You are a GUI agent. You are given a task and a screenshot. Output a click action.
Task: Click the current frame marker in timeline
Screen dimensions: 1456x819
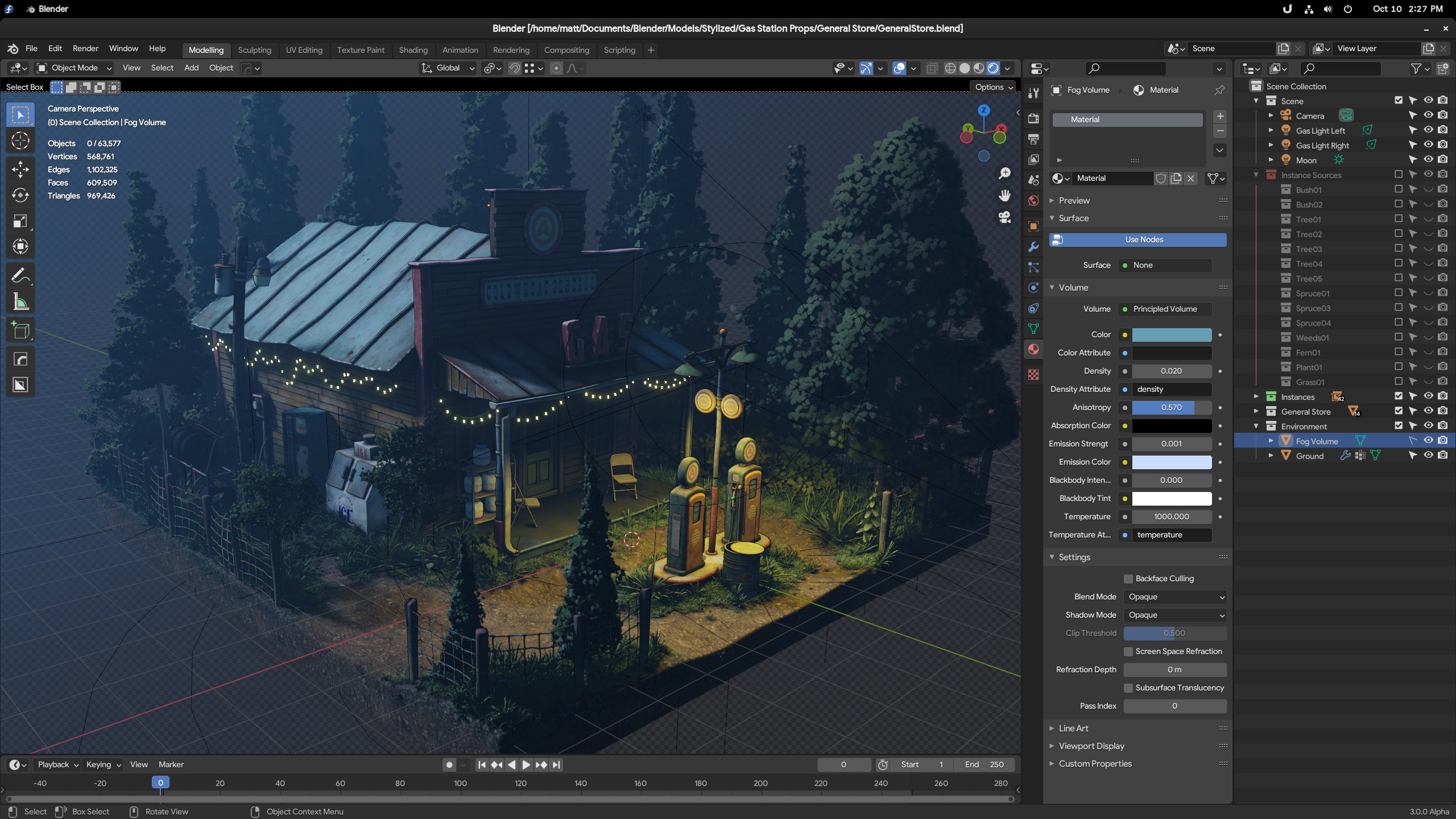pyautogui.click(x=160, y=783)
